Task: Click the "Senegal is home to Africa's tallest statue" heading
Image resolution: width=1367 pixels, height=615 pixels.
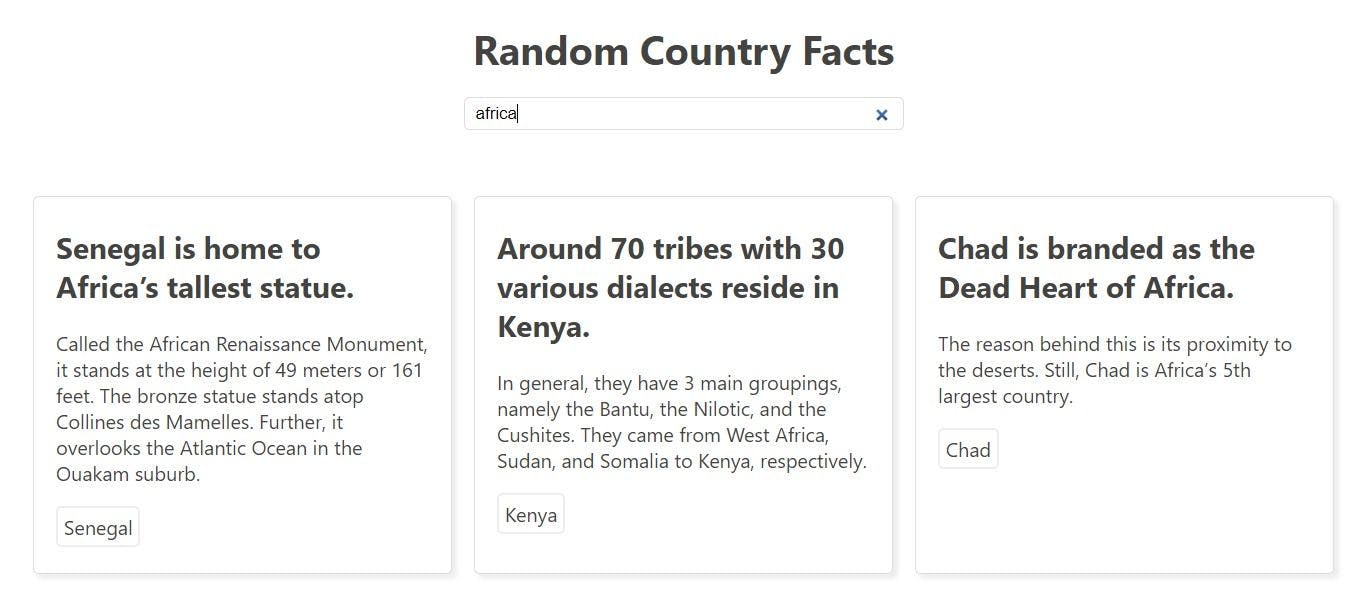Action: point(205,268)
